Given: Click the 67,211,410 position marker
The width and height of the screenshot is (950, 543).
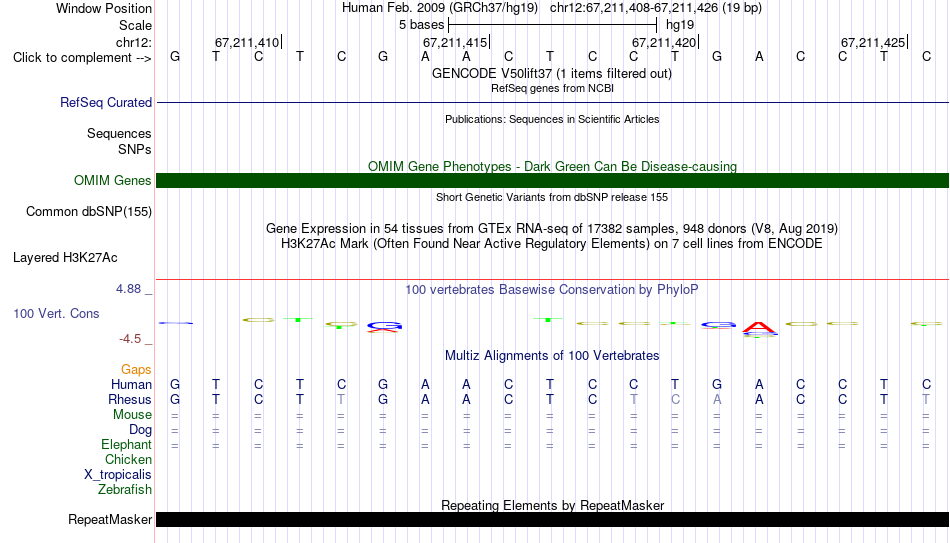Looking at the screenshot, I should point(248,42).
